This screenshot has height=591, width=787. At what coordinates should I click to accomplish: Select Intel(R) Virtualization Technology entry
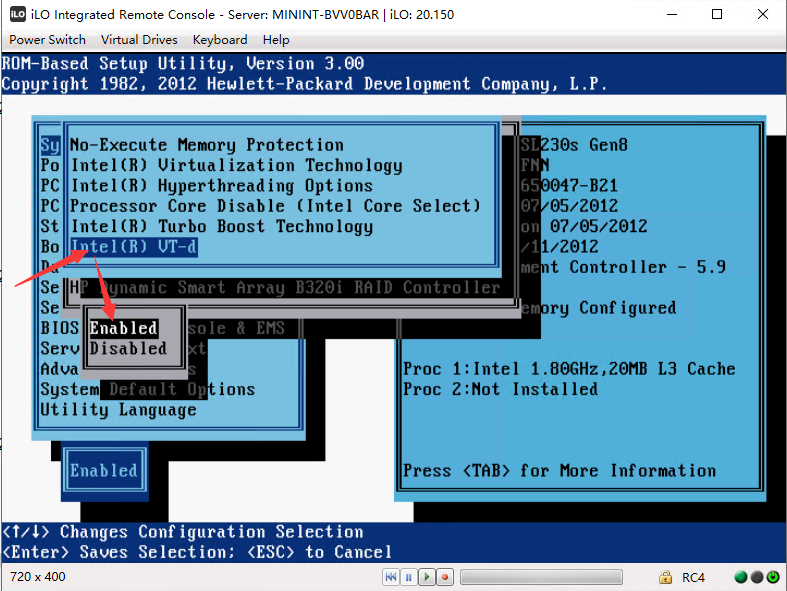coord(236,166)
